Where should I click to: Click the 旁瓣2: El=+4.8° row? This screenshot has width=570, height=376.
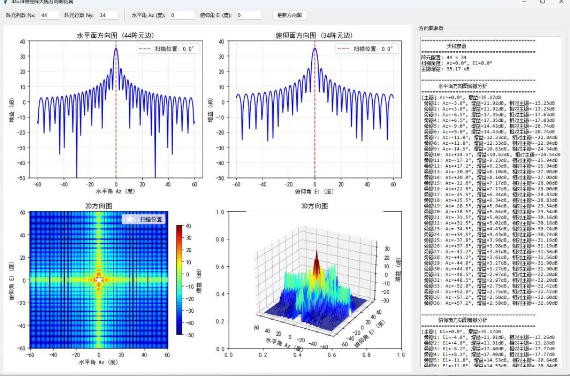coord(489,343)
